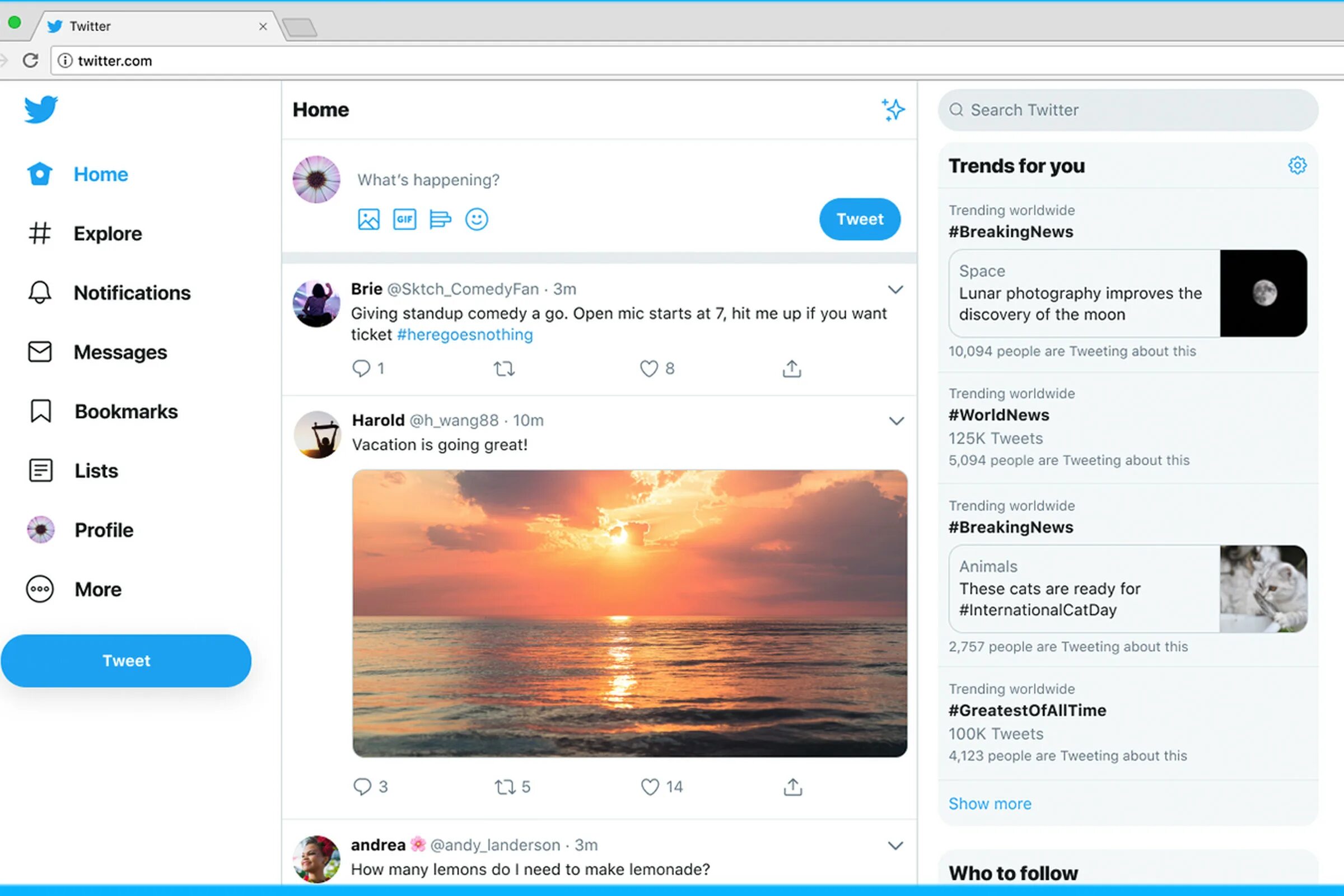The width and height of the screenshot is (1344, 896).
Task: Expand andrea's tweet dropdown menu
Action: pyautogui.click(x=895, y=845)
